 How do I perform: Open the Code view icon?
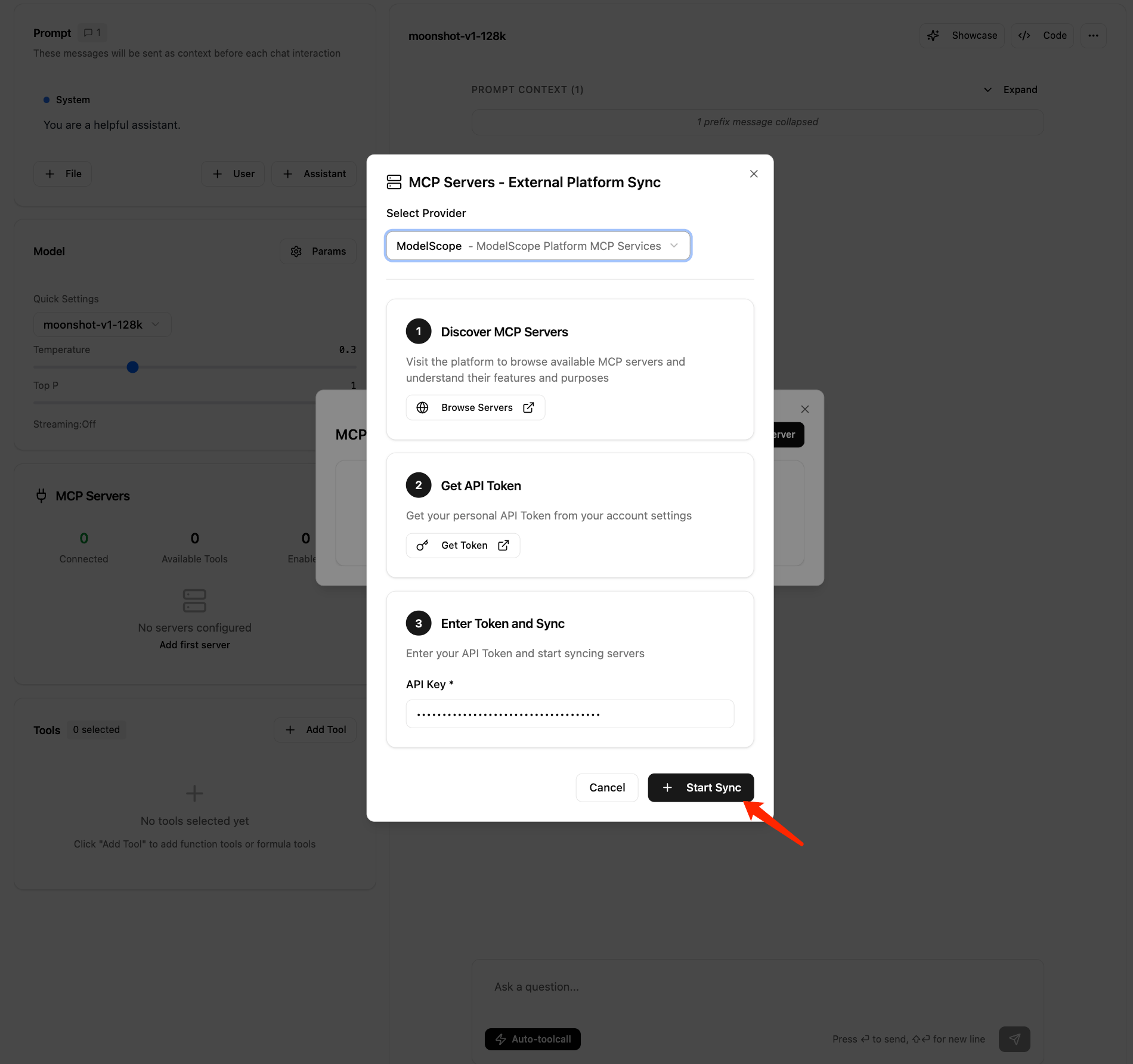1024,36
